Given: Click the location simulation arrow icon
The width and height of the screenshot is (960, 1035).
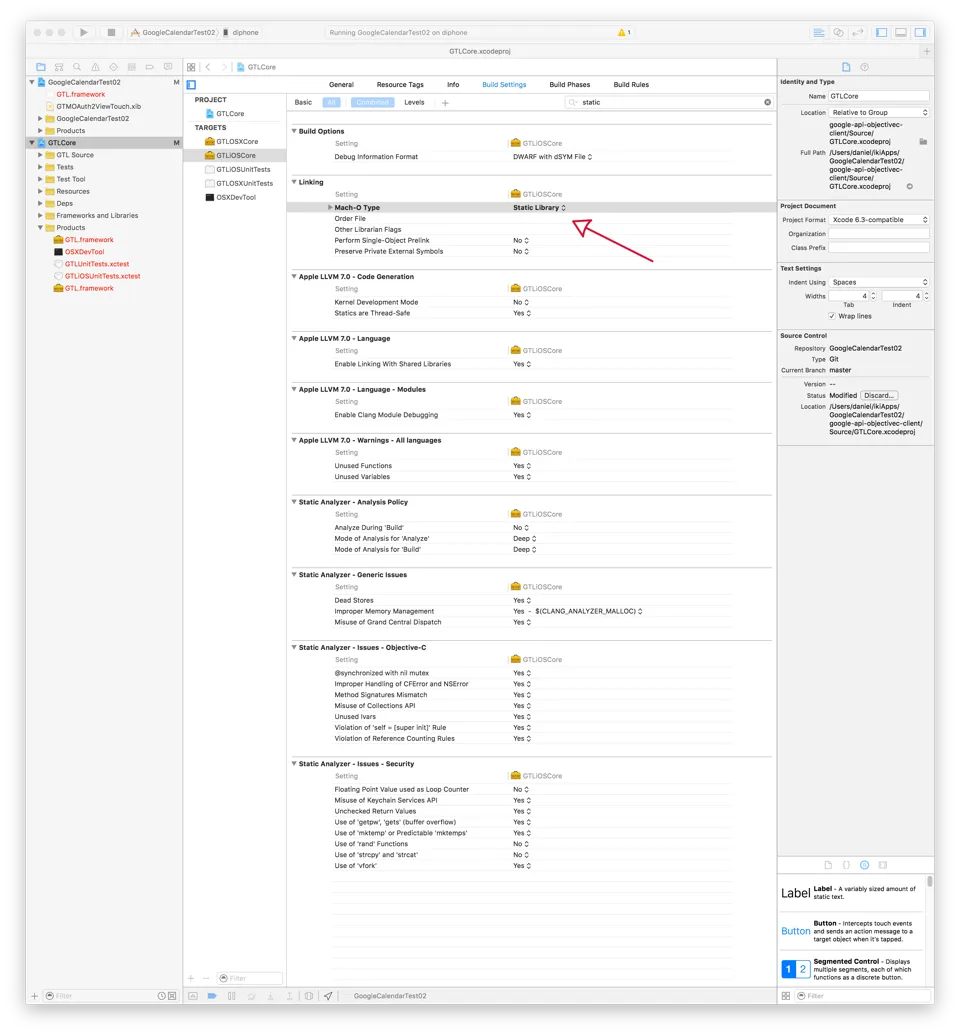Looking at the screenshot, I should point(328,995).
